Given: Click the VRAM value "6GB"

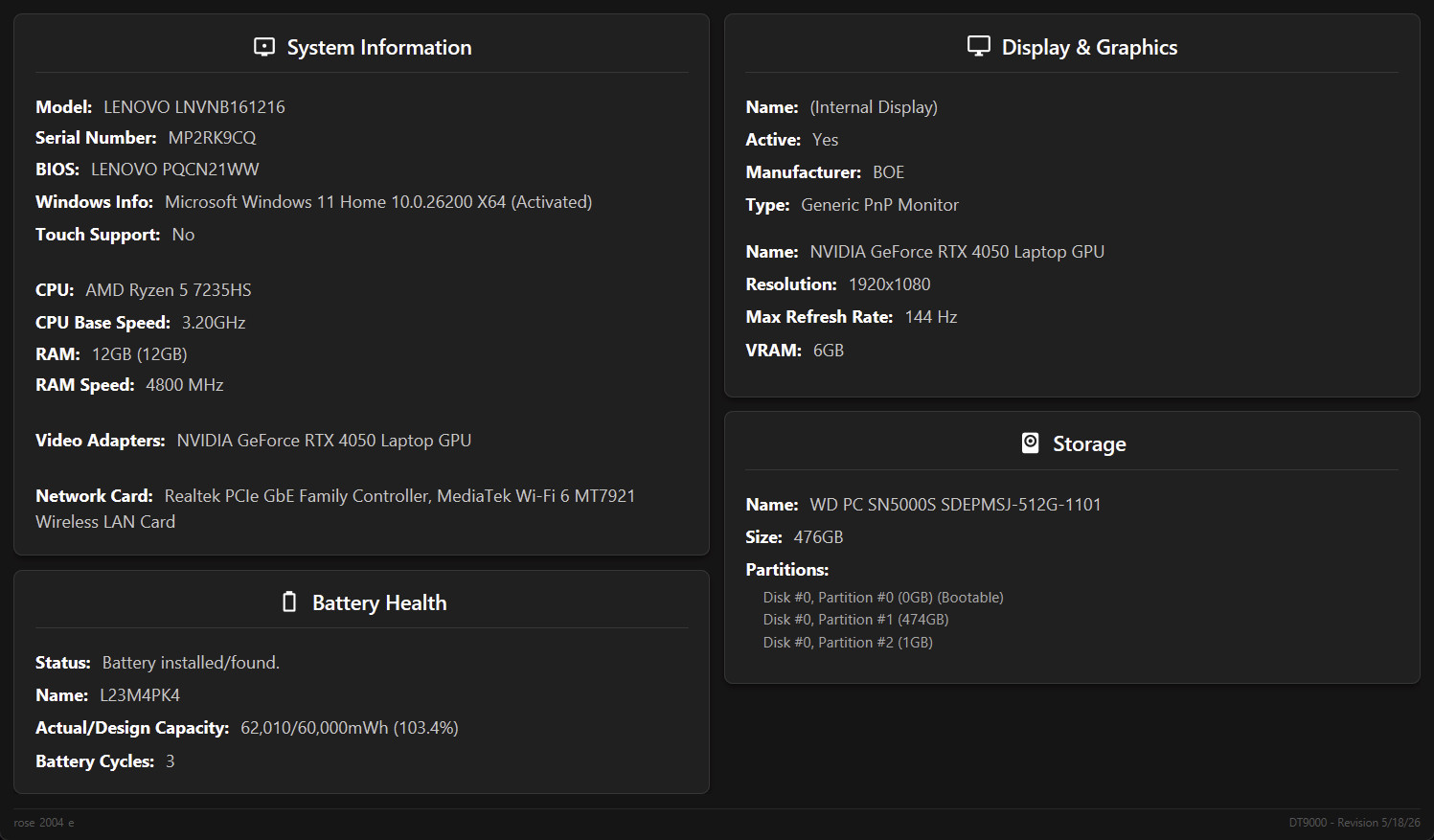Looking at the screenshot, I should pyautogui.click(x=829, y=351).
